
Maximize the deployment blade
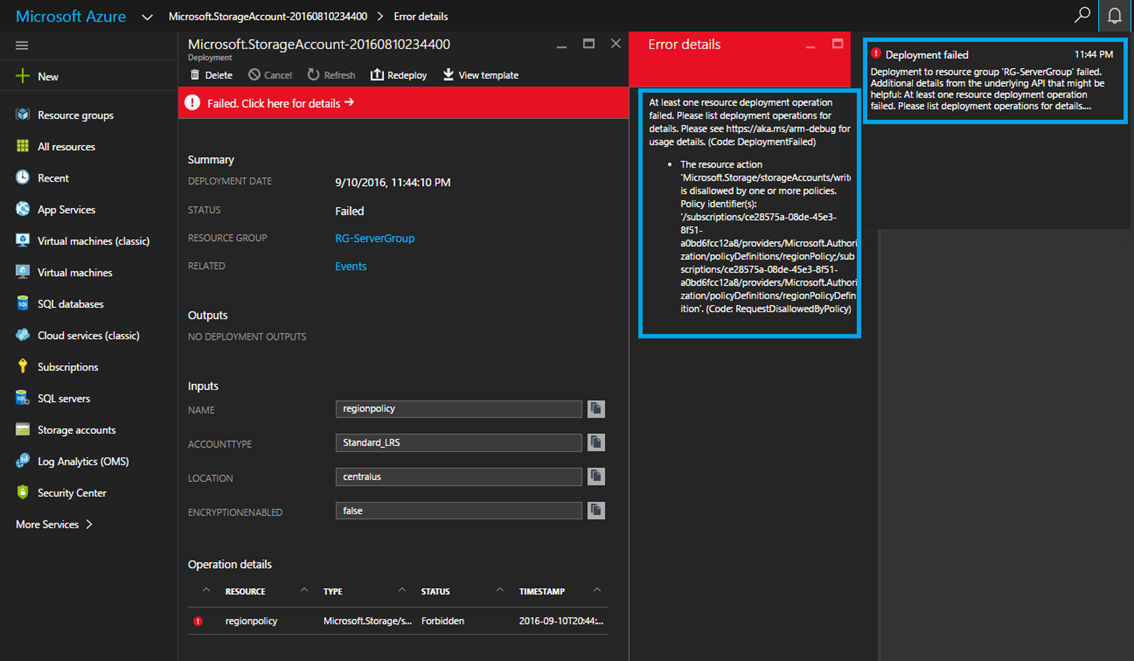pos(589,44)
